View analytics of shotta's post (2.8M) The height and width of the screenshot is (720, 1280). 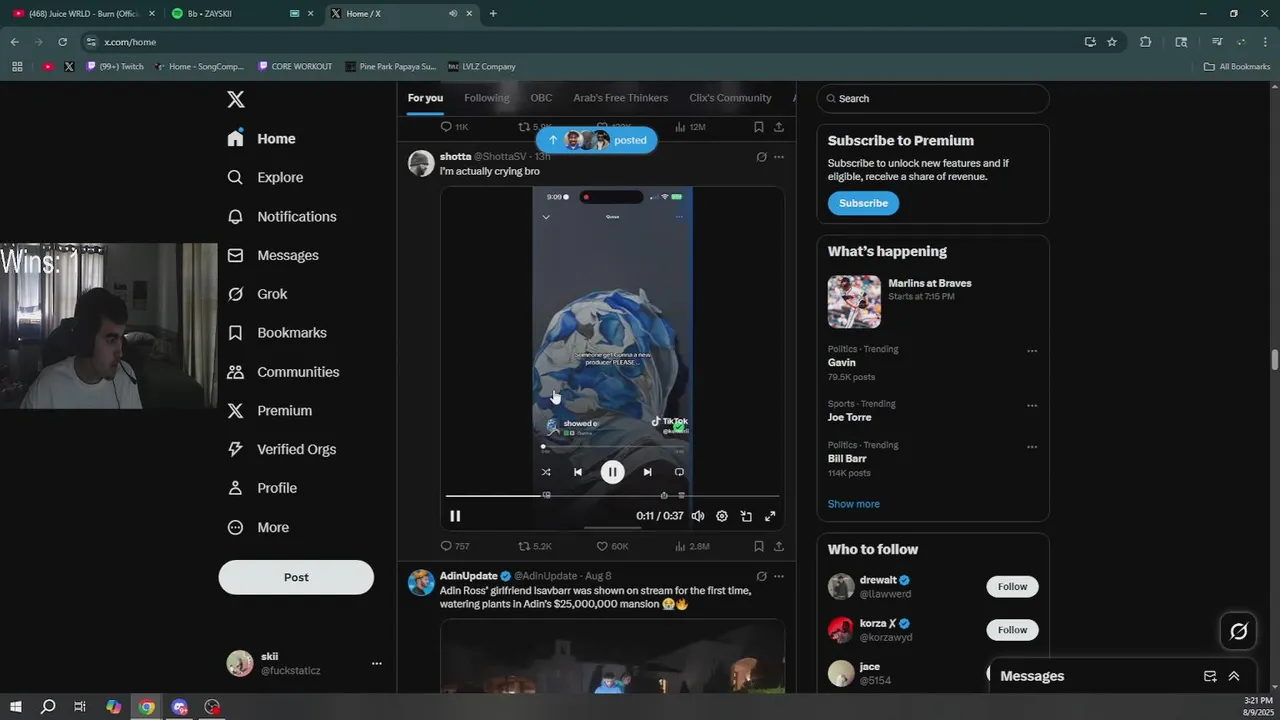click(x=692, y=546)
